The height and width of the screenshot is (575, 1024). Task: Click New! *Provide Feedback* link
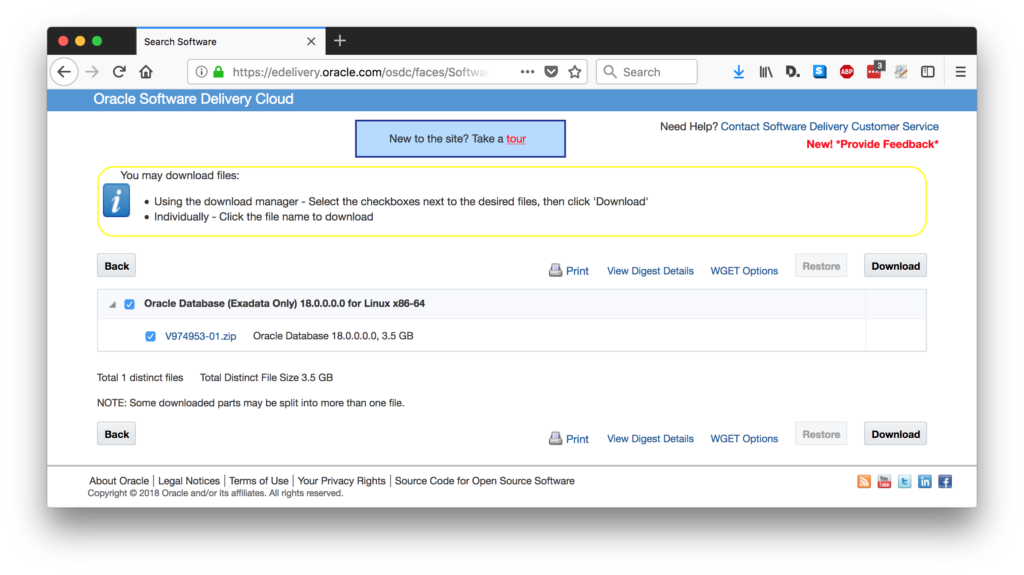click(x=872, y=144)
